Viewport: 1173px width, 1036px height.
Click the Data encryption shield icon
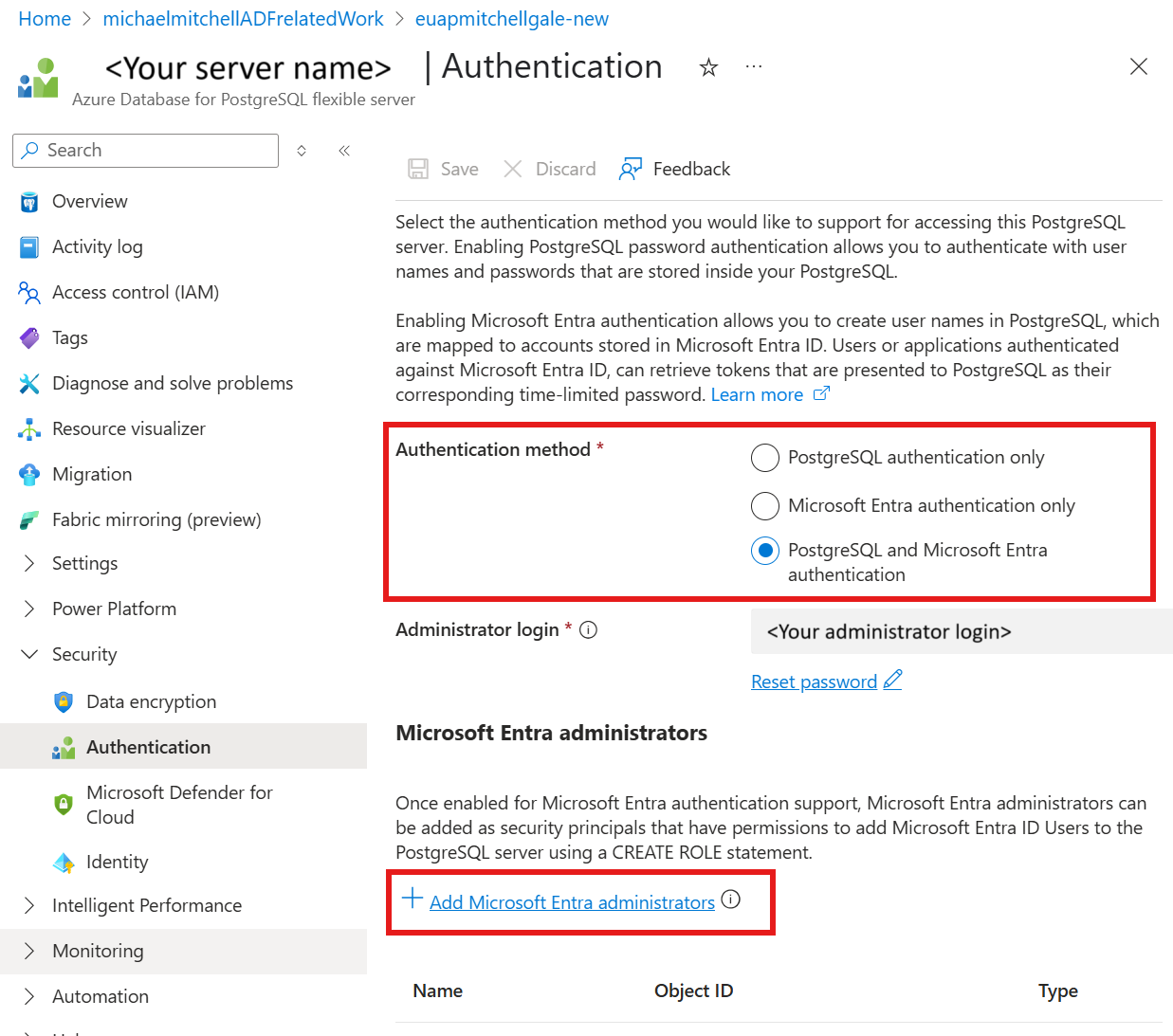coord(64,701)
